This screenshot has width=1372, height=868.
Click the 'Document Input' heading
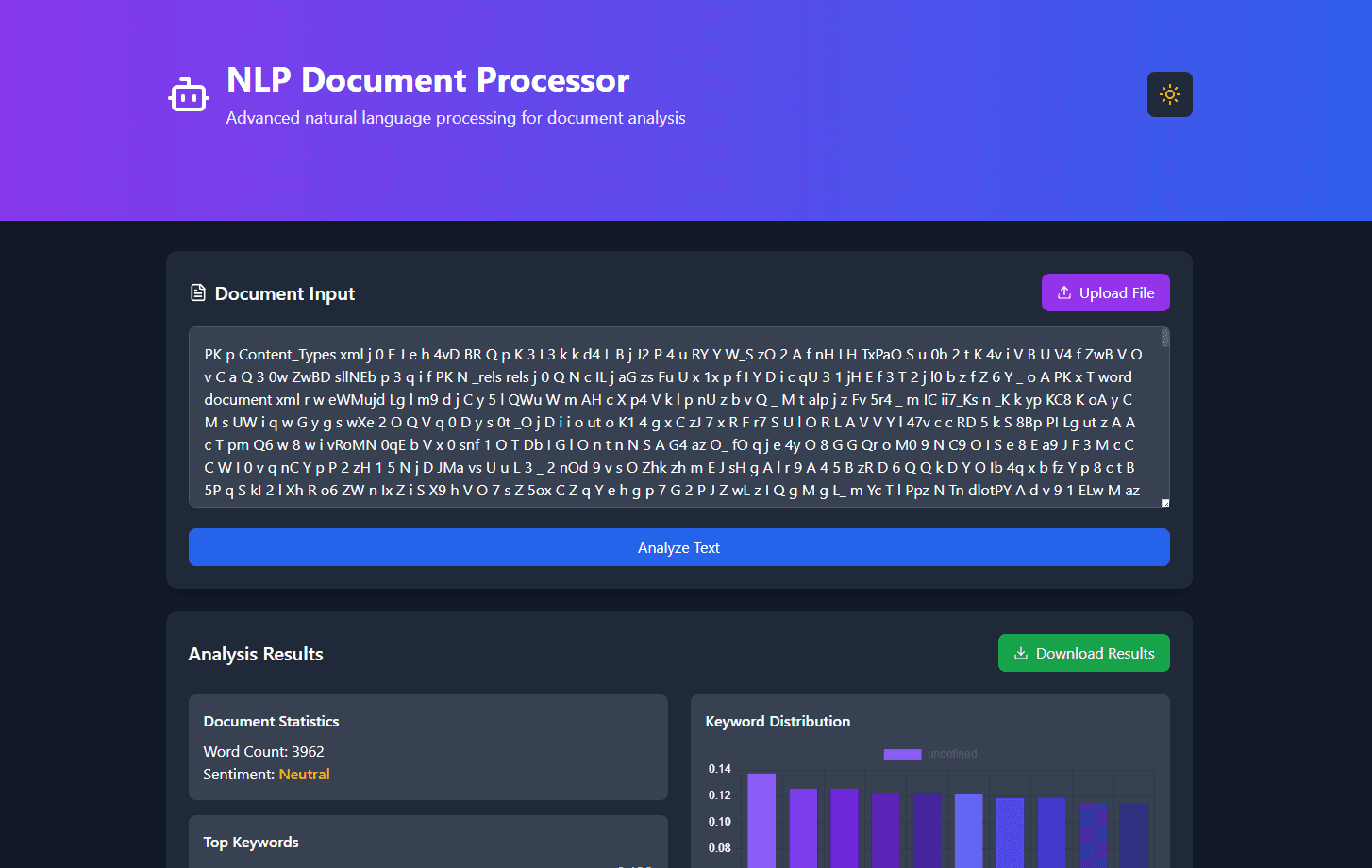(285, 293)
